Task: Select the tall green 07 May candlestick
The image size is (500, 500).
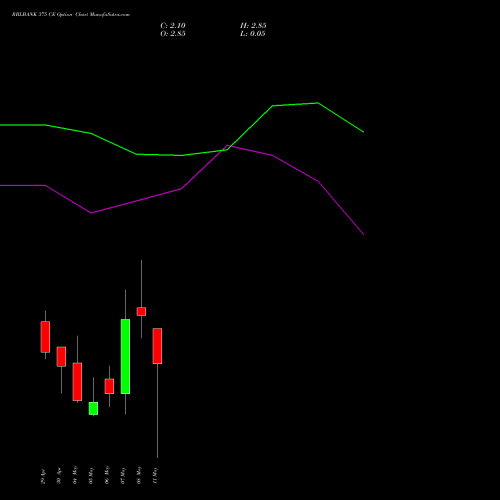Action: pos(125,357)
